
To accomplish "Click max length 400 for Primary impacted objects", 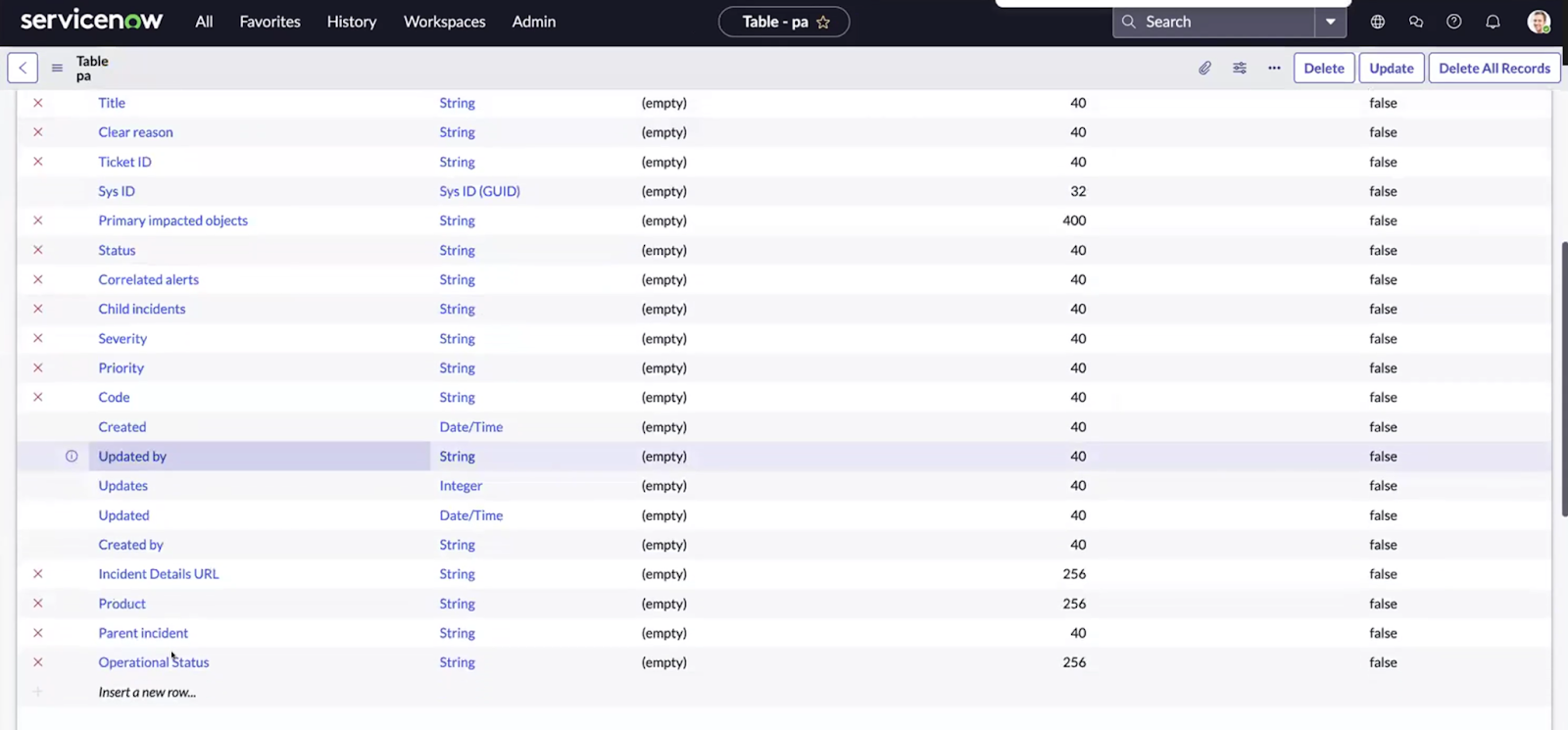I will click(1074, 220).
